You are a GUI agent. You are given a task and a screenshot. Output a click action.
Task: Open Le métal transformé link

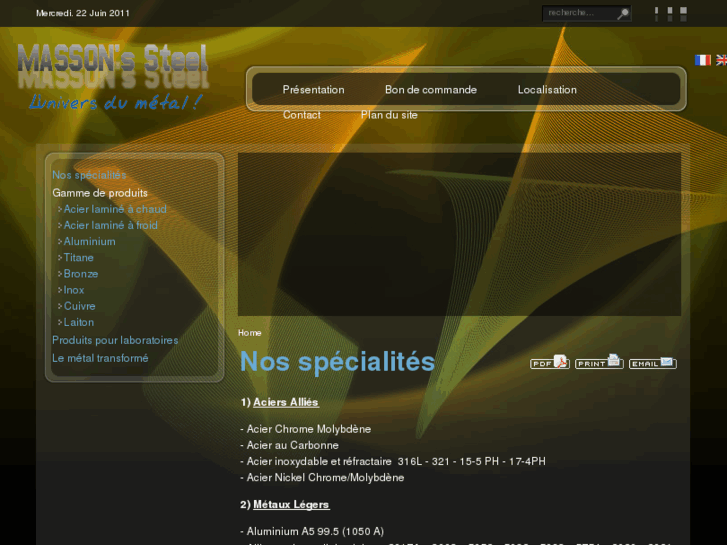[100, 358]
